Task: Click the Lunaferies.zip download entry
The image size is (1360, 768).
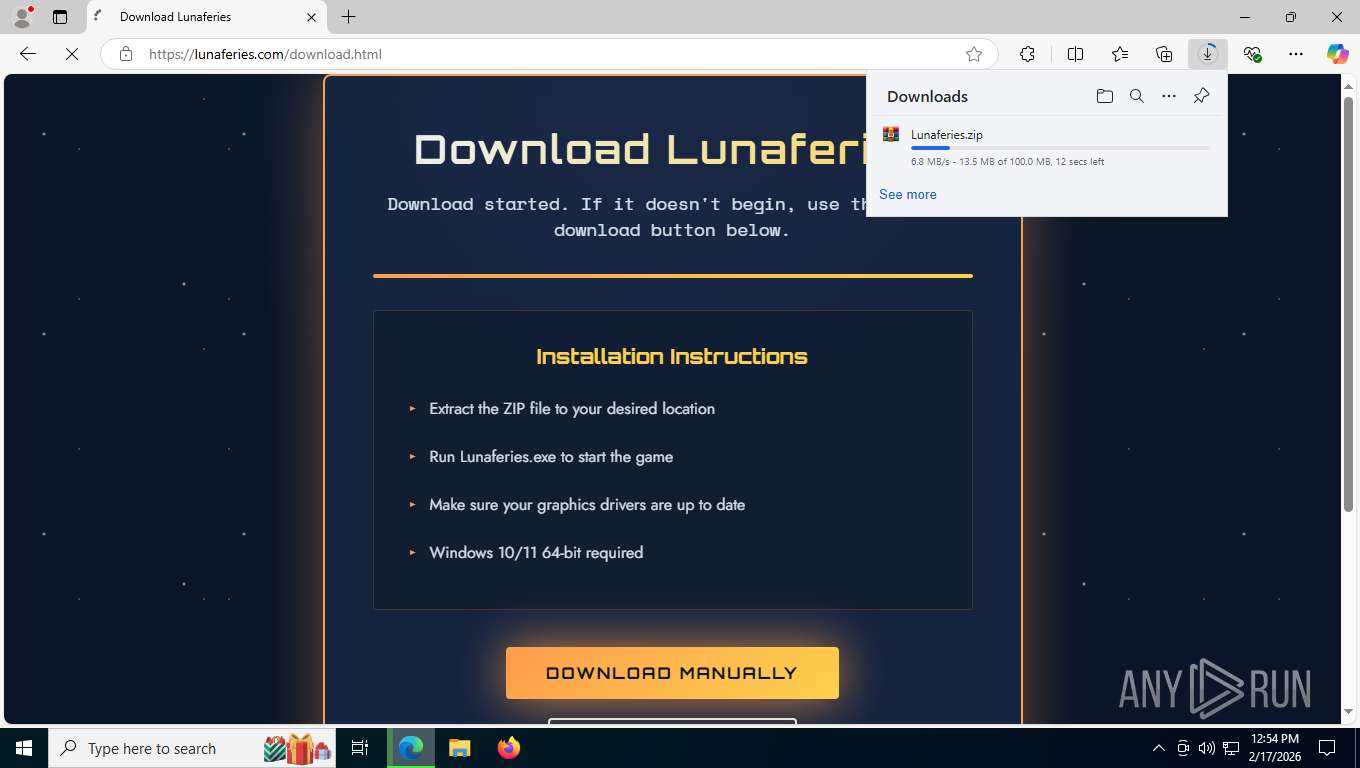Action: [x=1046, y=147]
